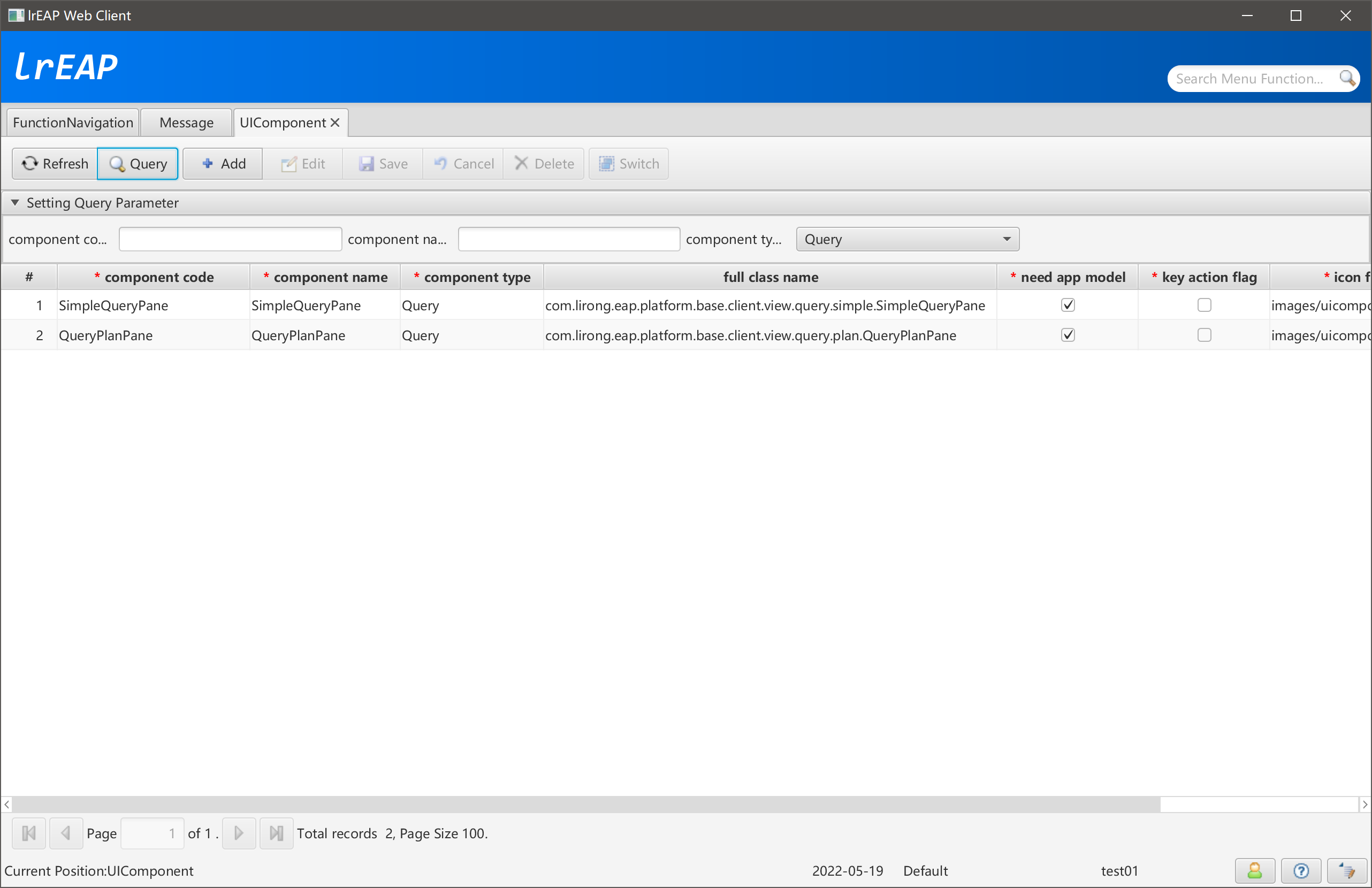Click the lrEAP logo in the banner
Image resolution: width=1372 pixels, height=888 pixels.
(66, 67)
